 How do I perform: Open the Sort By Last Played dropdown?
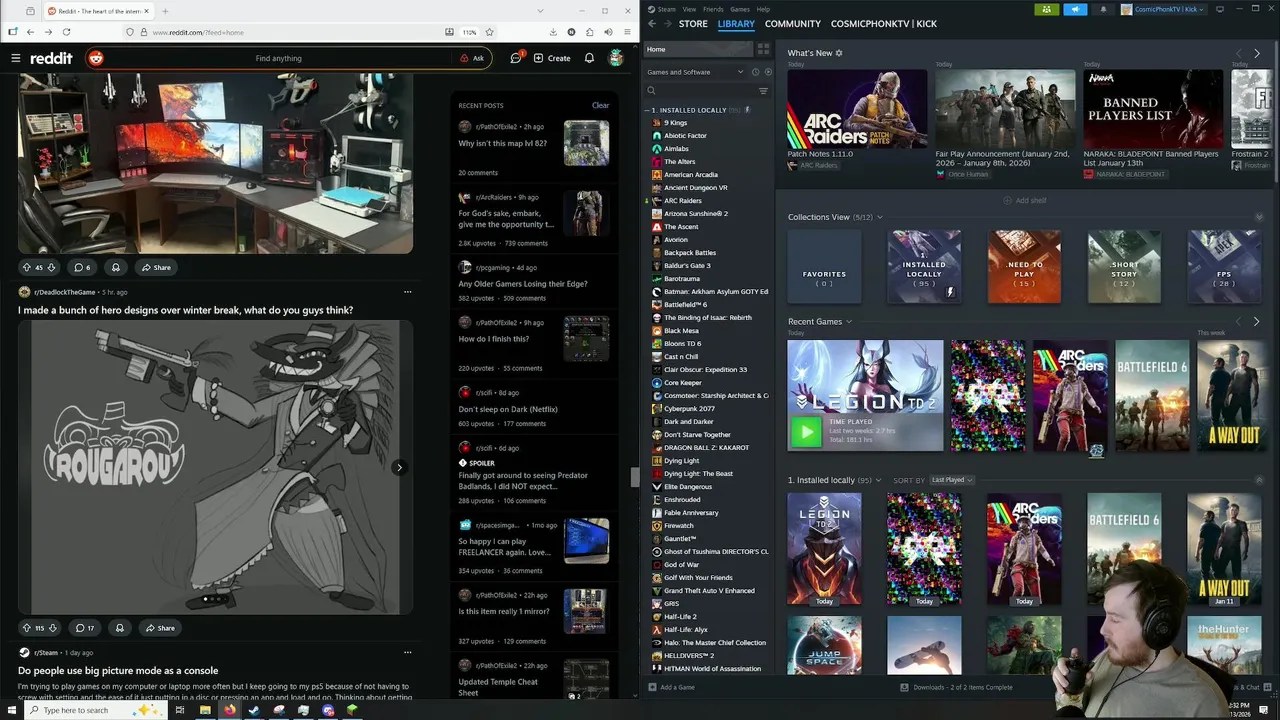tap(951, 480)
